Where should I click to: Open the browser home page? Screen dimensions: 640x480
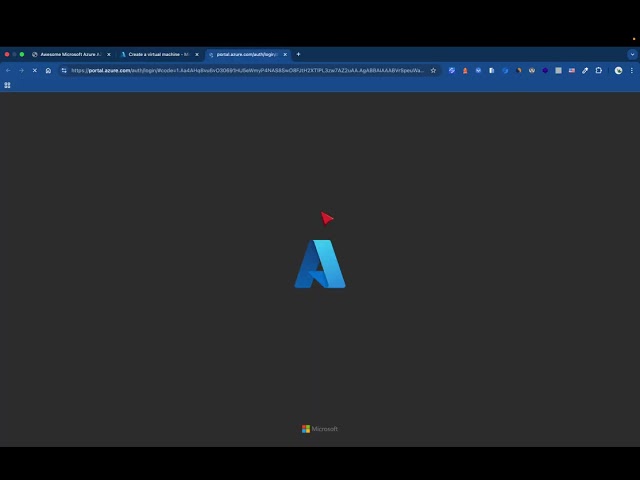[x=48, y=71]
